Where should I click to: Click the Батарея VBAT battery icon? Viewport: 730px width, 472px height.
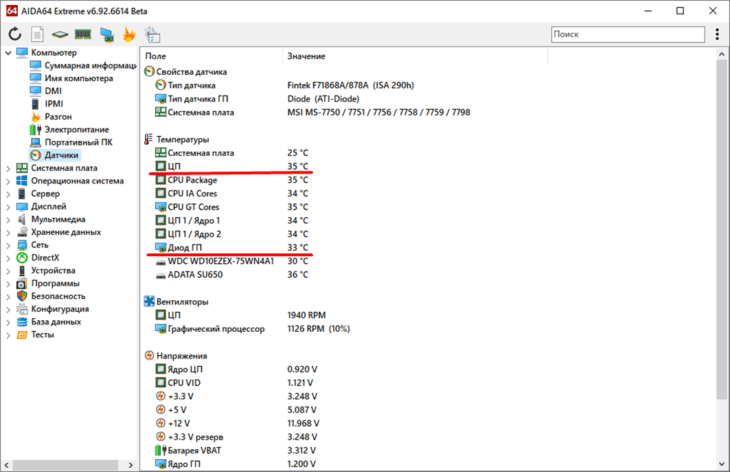[x=161, y=450]
